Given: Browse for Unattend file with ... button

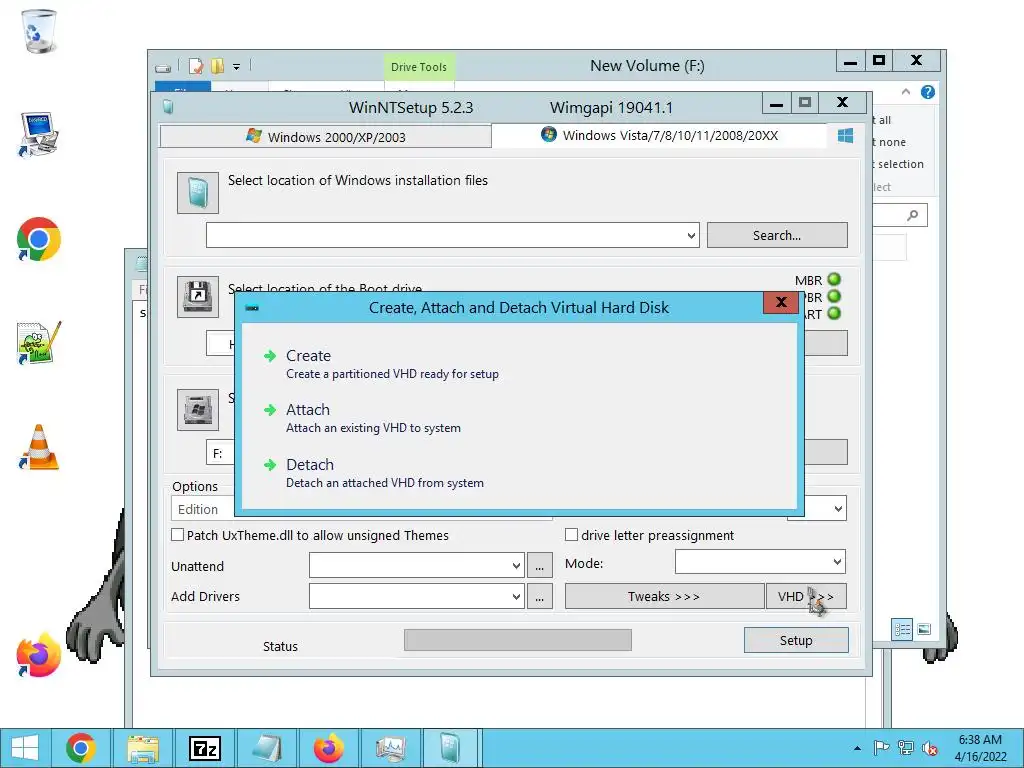Looking at the screenshot, I should [x=539, y=566].
